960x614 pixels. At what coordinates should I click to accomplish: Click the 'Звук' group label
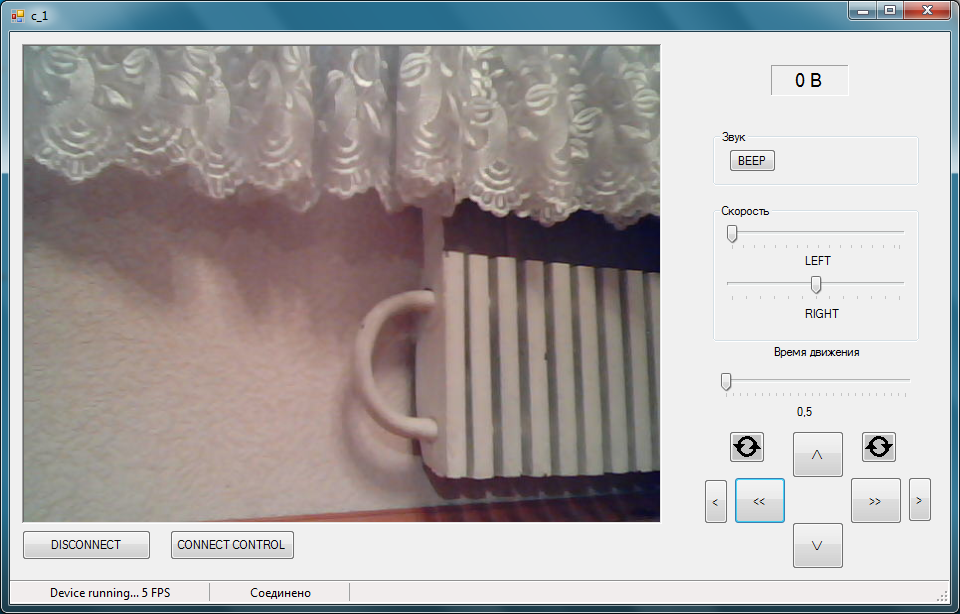(733, 138)
